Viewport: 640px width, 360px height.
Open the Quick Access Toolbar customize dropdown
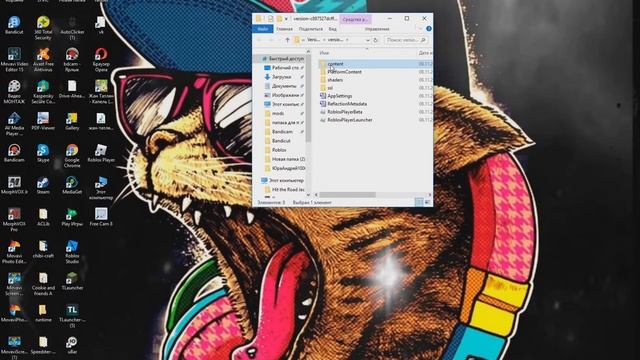point(286,19)
